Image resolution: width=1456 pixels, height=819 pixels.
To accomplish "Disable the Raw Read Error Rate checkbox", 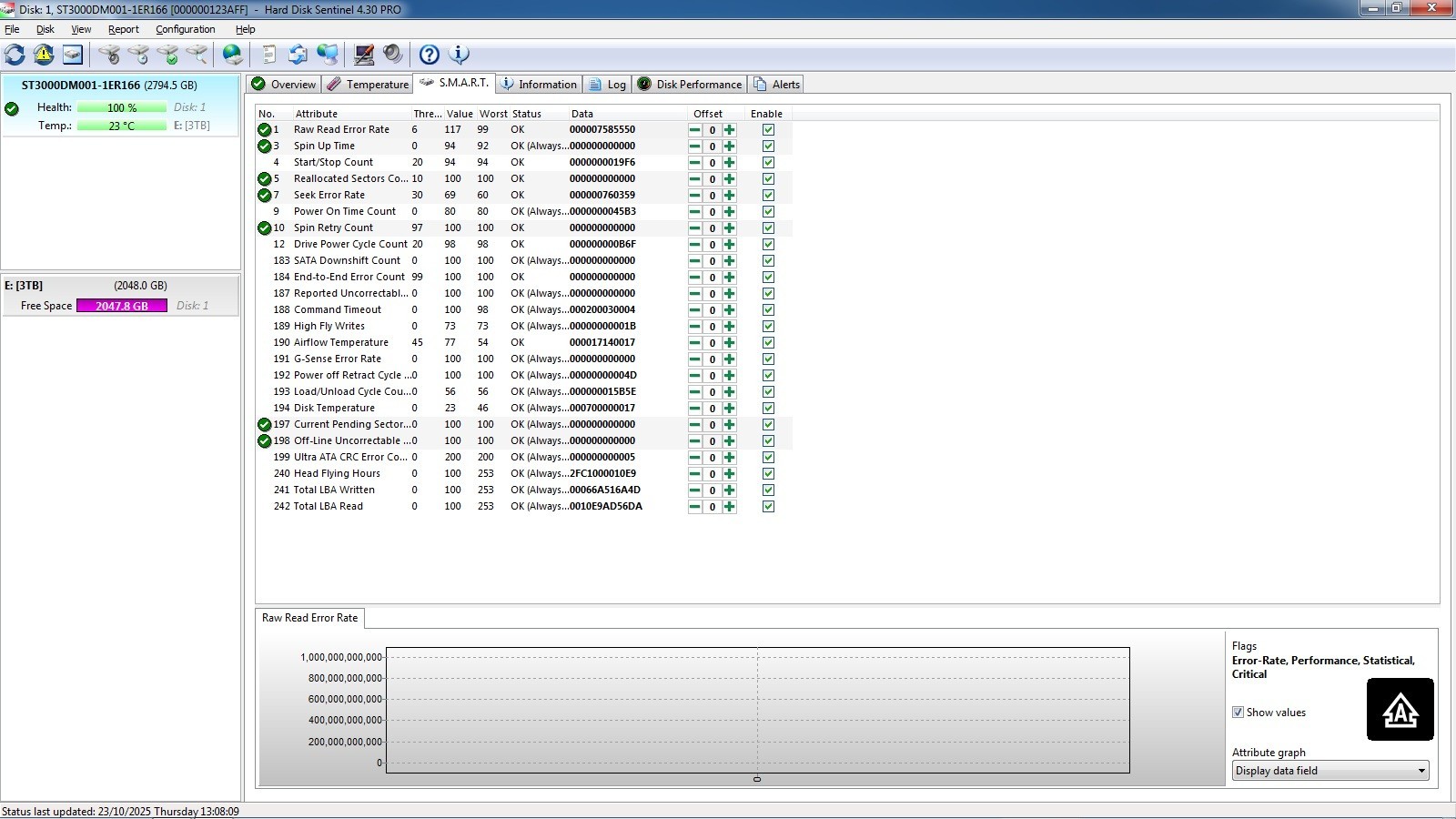I will (x=768, y=130).
